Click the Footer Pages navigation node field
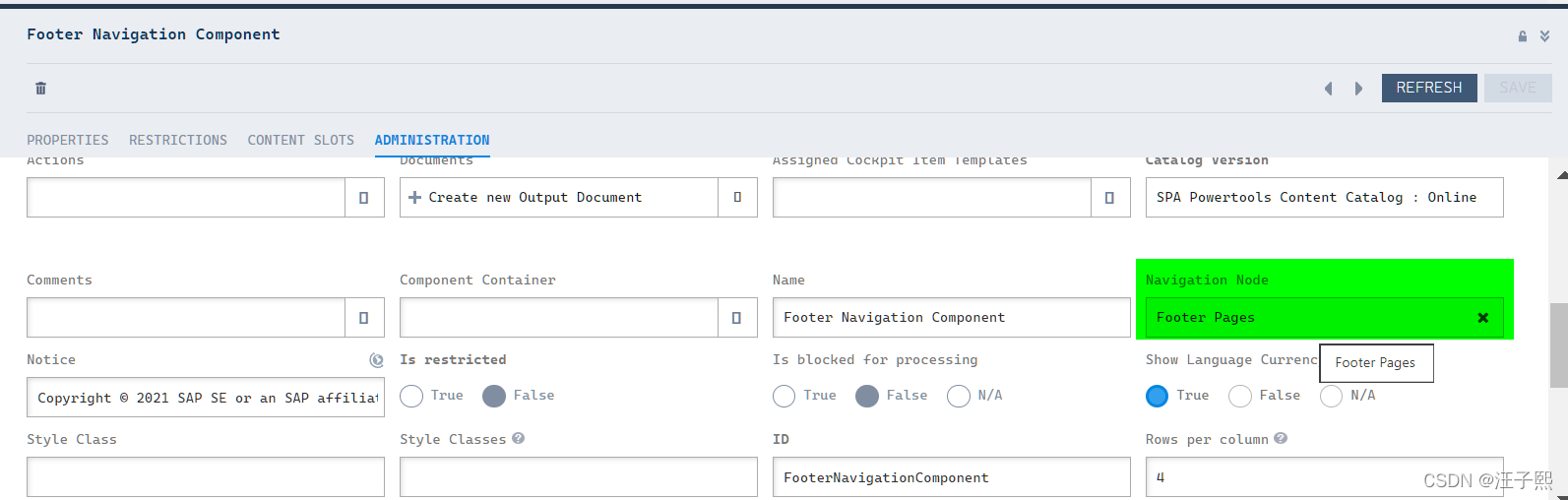 (1324, 318)
